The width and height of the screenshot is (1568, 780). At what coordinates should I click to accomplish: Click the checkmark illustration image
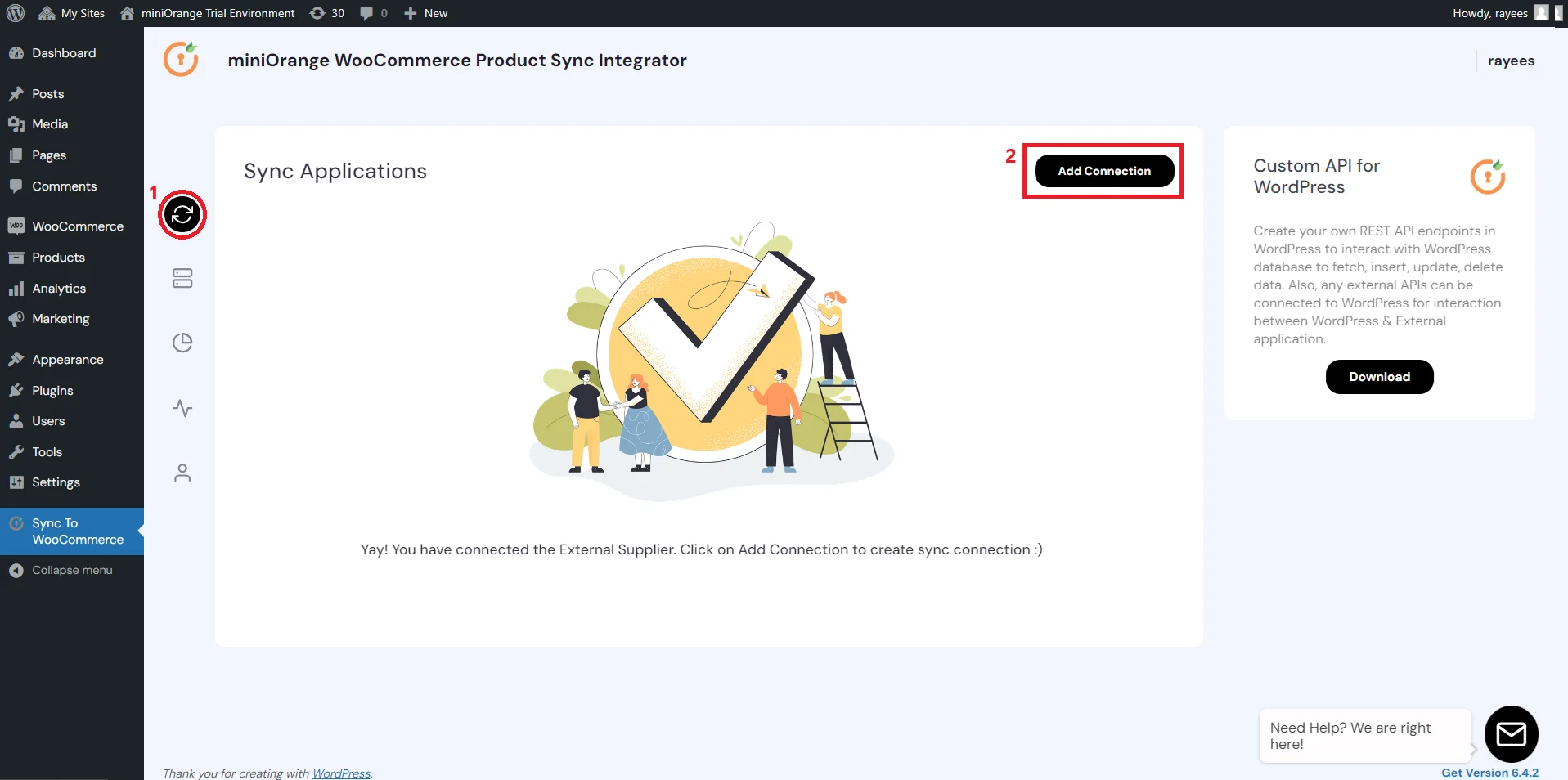click(x=711, y=361)
